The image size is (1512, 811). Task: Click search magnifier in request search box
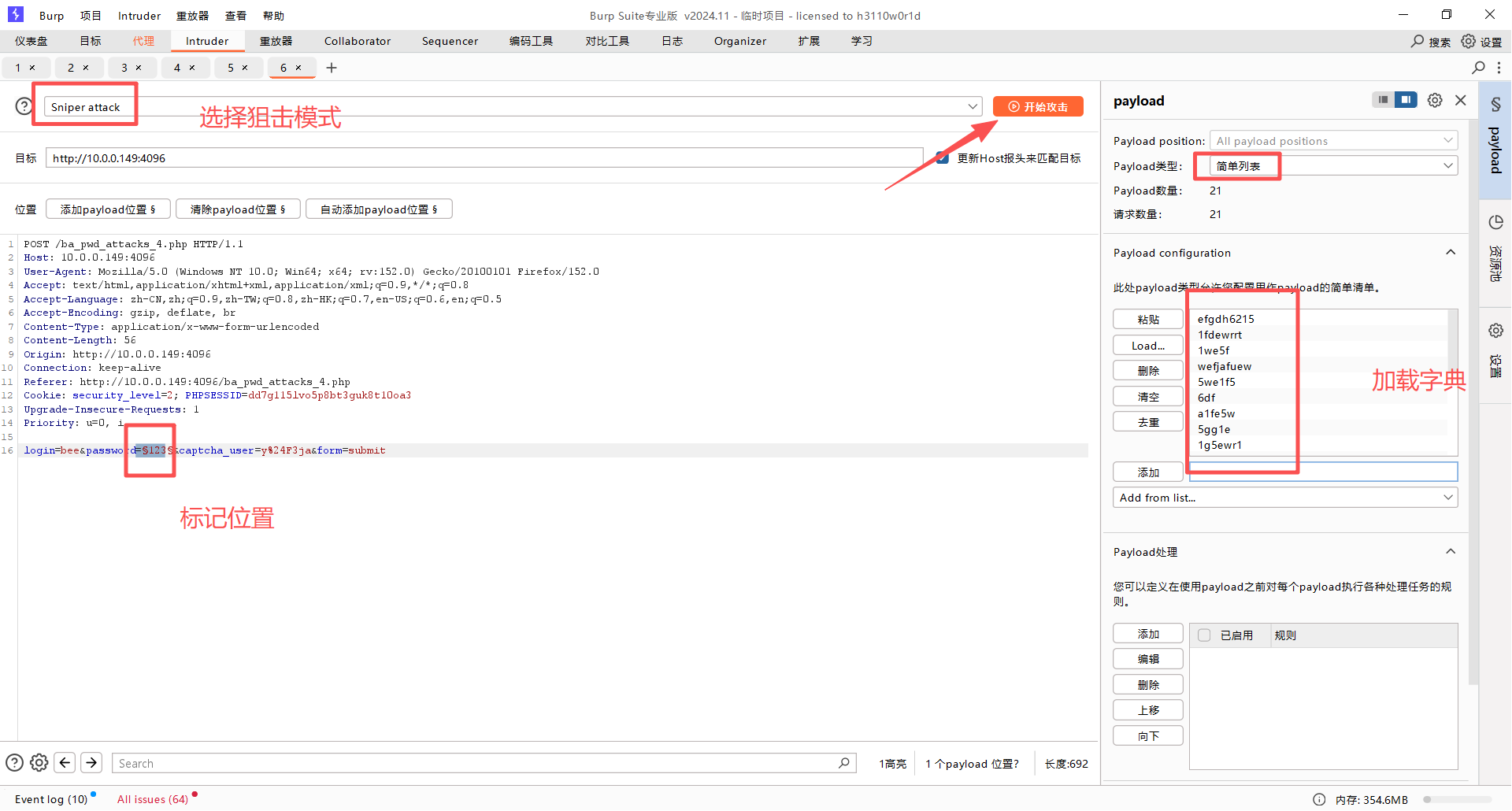pos(844,763)
